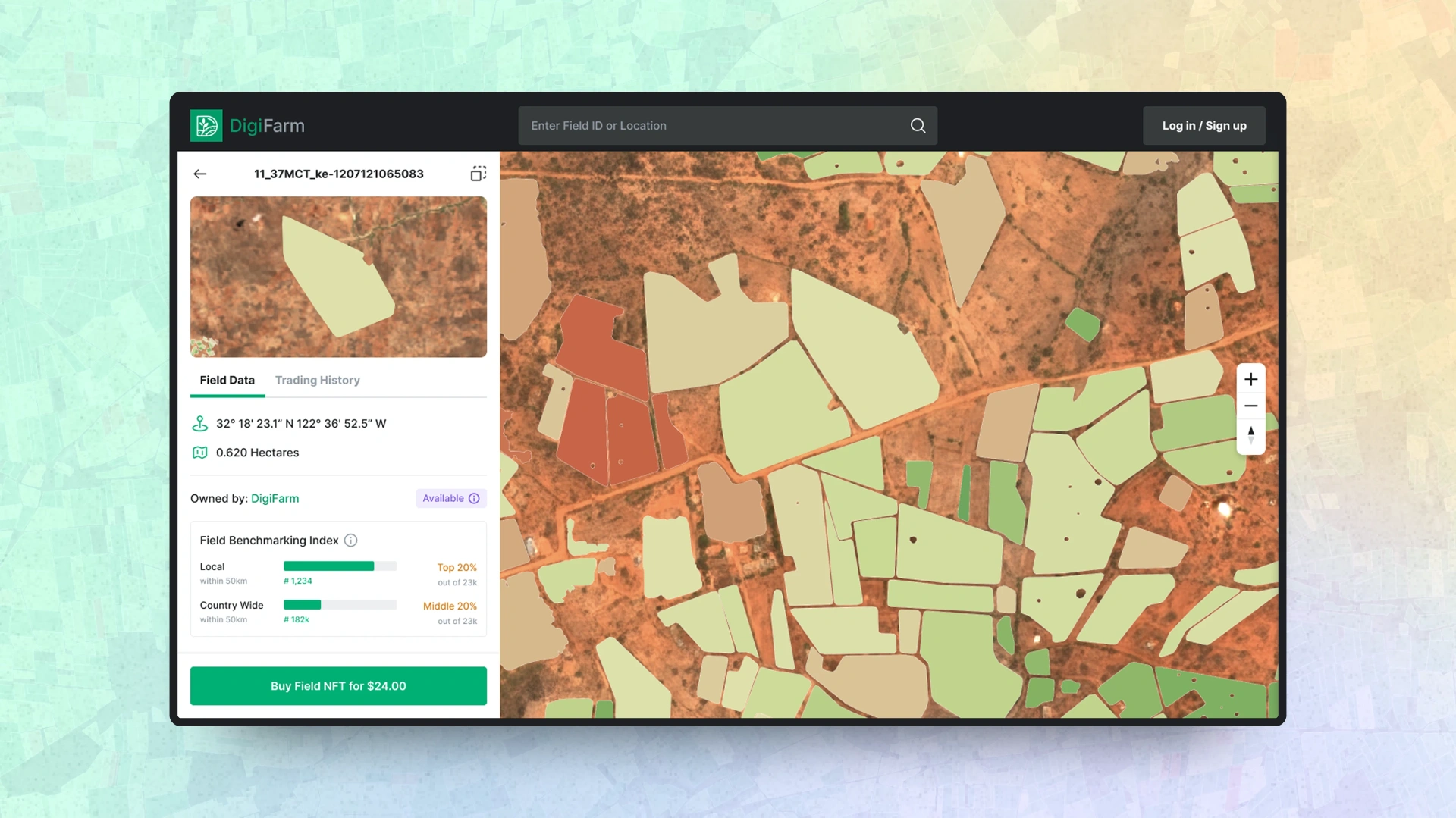Screen dimensions: 1456x818
Task: Go back using the left arrow
Action: (200, 174)
